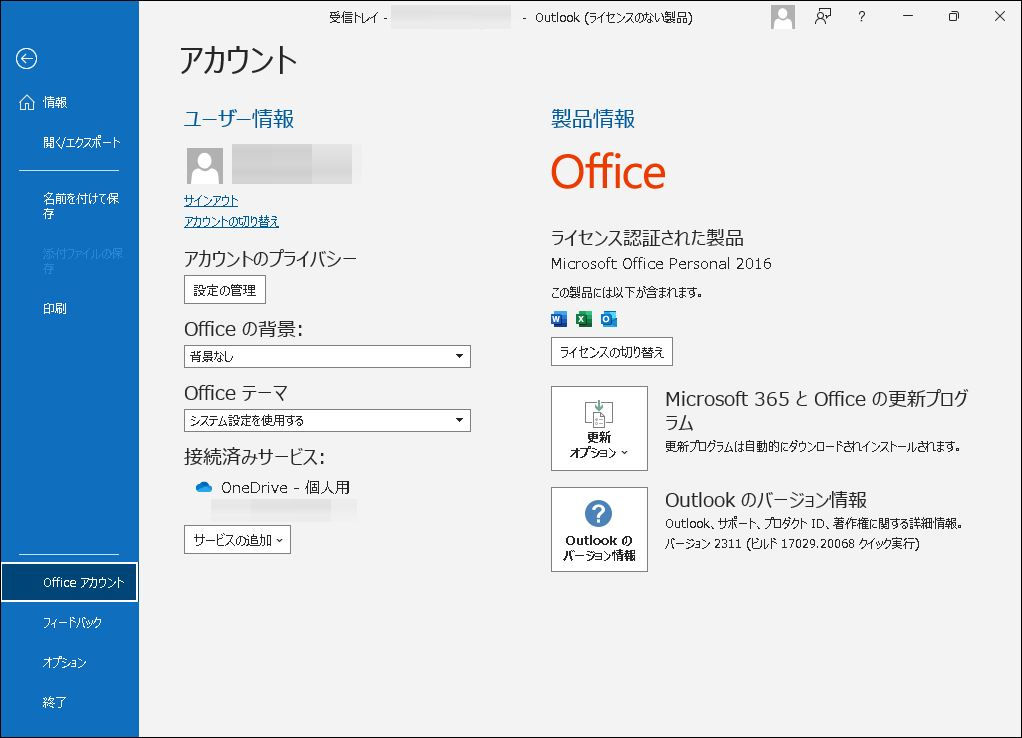Select 印刷 in the sidebar

[x=54, y=308]
